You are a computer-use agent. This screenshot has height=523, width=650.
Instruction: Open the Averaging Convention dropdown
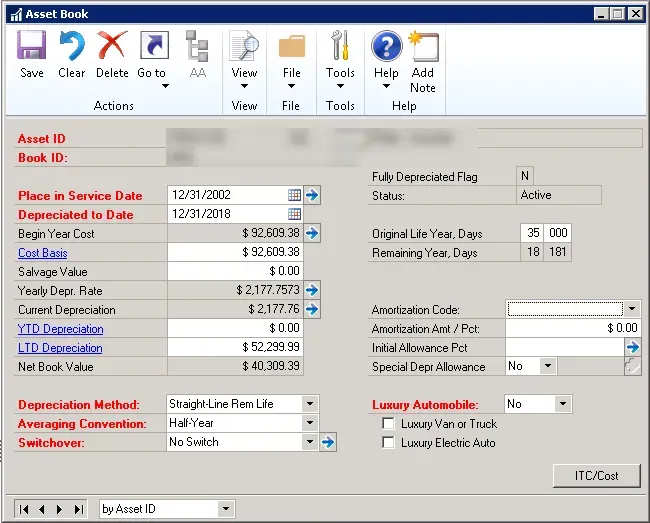[x=310, y=423]
